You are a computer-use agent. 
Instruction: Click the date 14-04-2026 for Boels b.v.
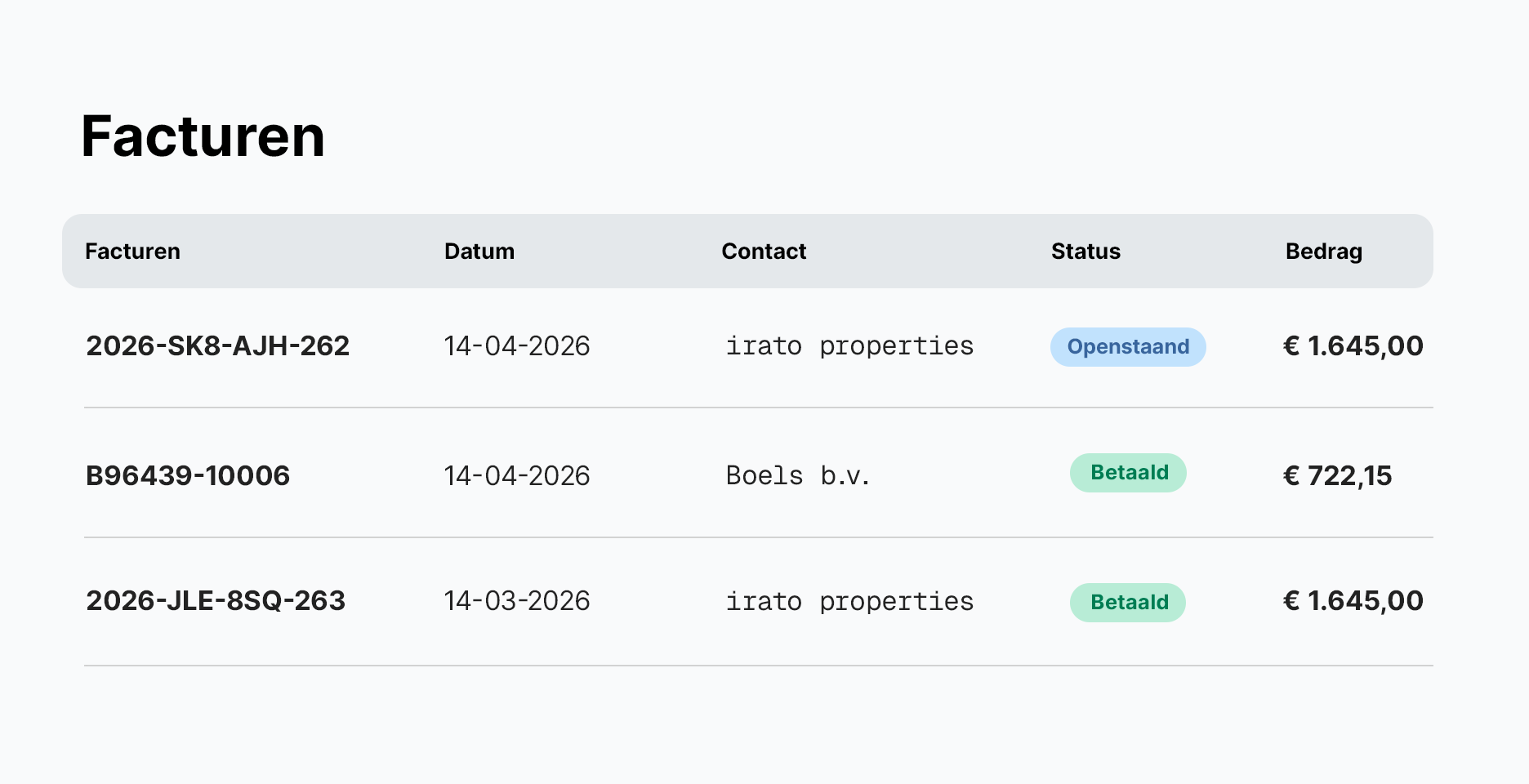tap(517, 476)
